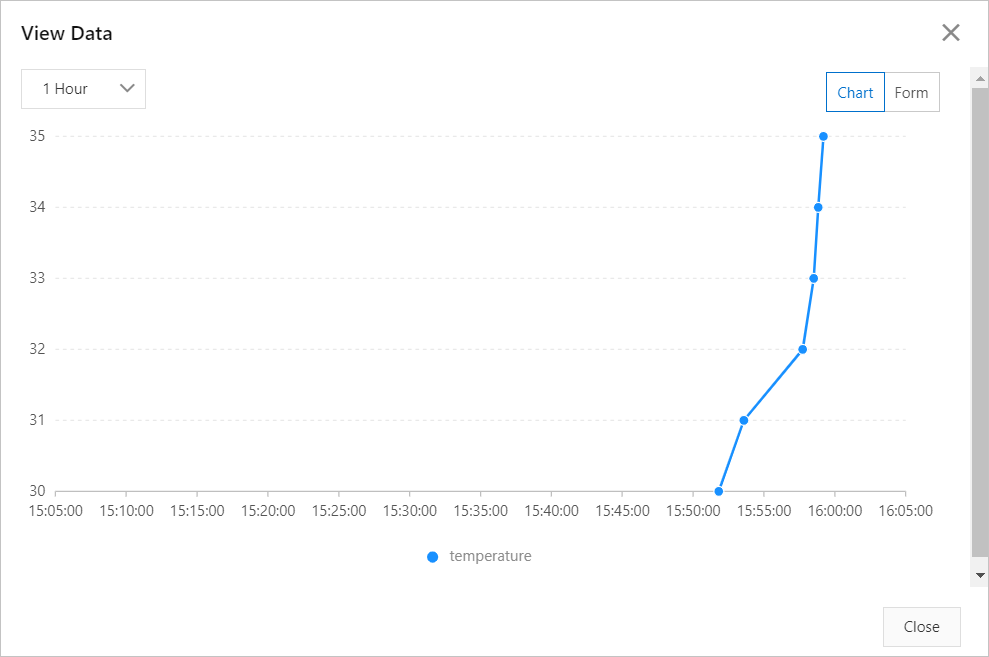Select the data point at value 32

pos(802,349)
